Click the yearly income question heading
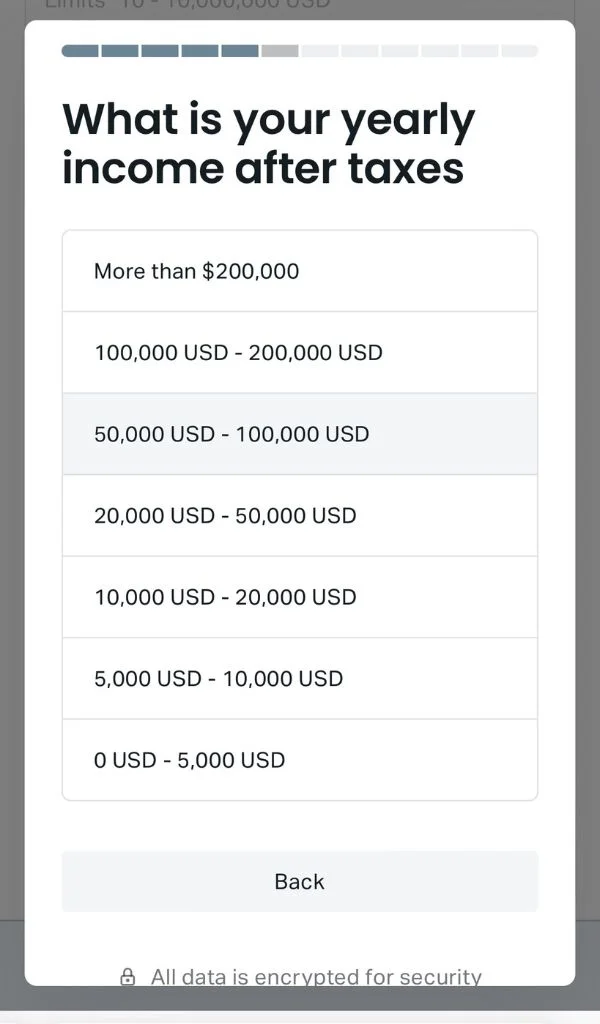Viewport: 600px width, 1024px height. point(268,145)
